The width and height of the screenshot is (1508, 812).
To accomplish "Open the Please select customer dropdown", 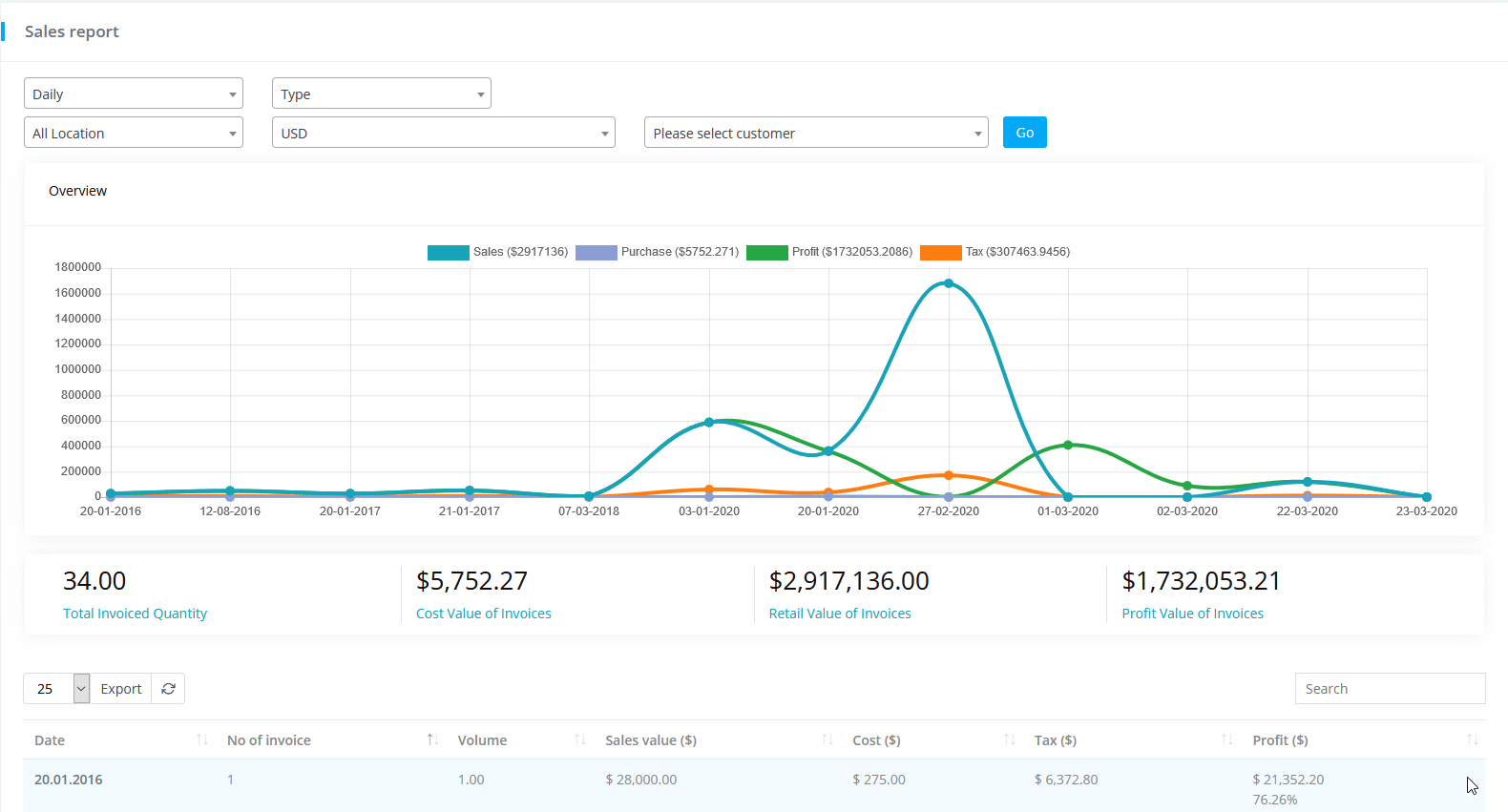I will (x=816, y=133).
